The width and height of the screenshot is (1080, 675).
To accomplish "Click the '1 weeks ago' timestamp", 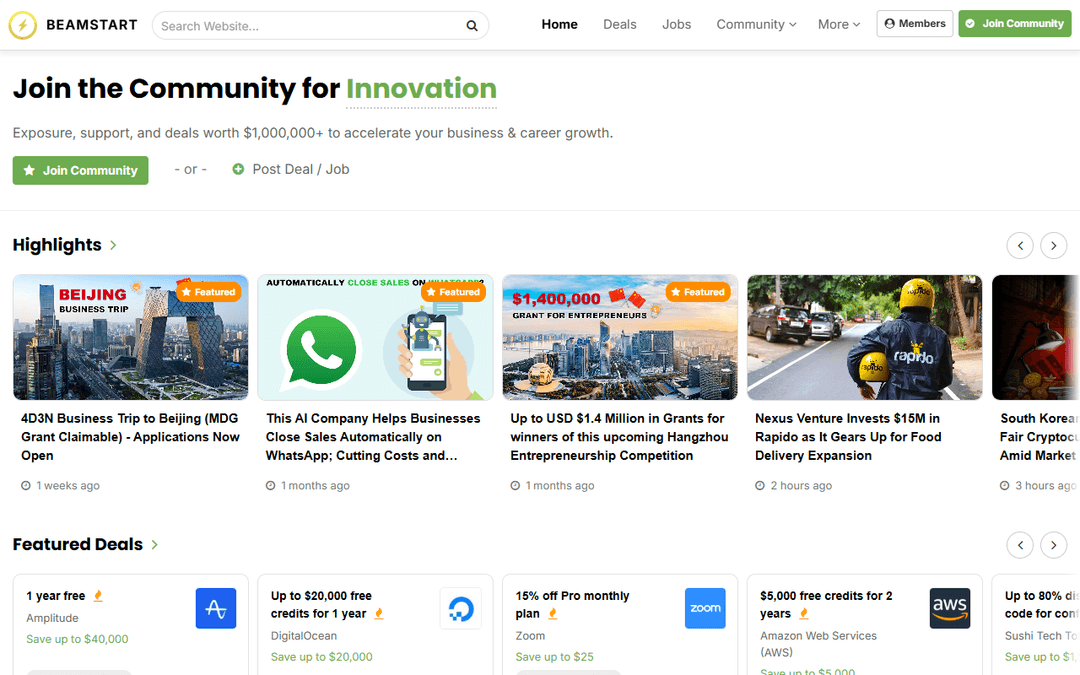I will click(x=68, y=486).
